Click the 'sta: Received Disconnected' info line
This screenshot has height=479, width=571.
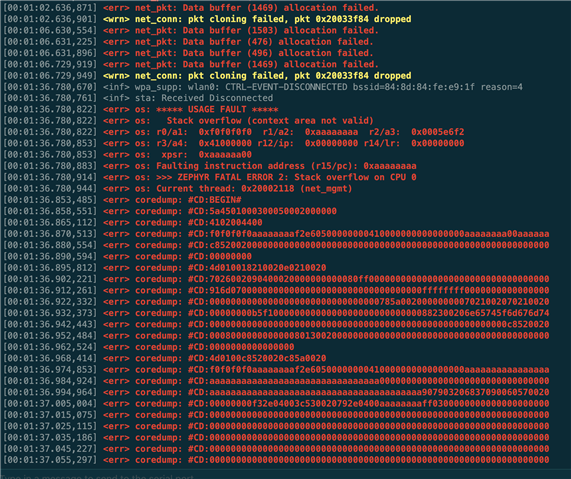(138, 98)
